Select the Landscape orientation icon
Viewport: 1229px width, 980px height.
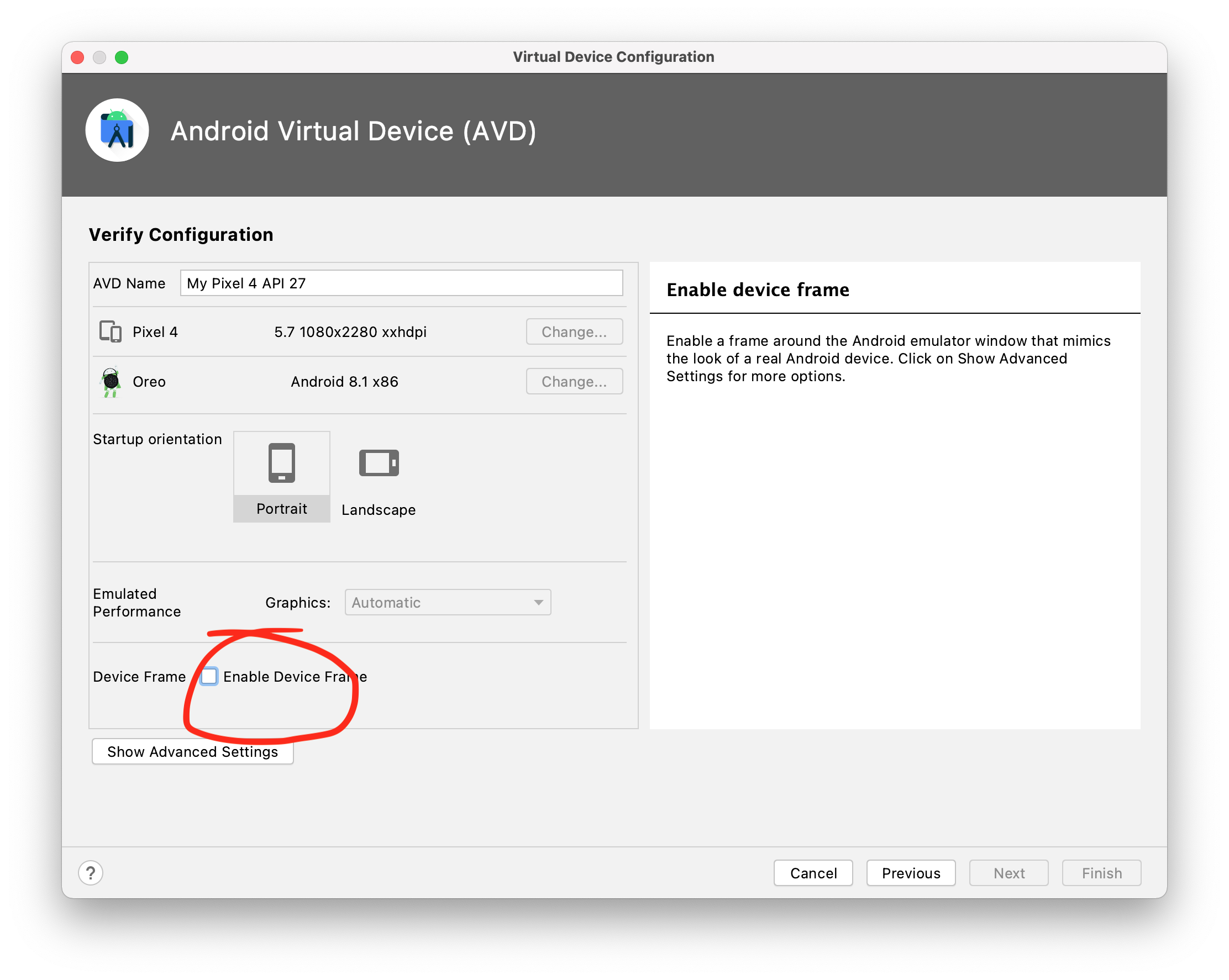[x=379, y=462]
